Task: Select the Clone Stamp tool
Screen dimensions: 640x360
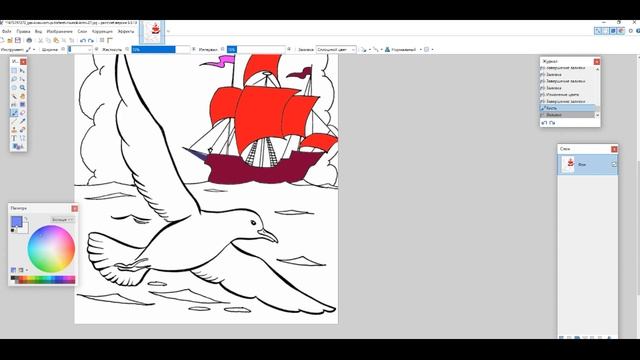Action: 14,129
